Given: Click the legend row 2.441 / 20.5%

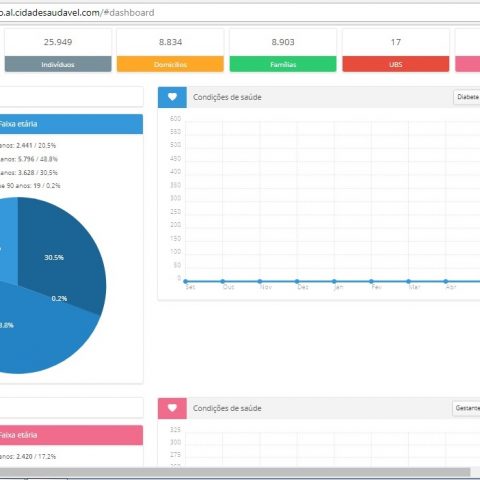Looking at the screenshot, I should (x=28, y=145).
